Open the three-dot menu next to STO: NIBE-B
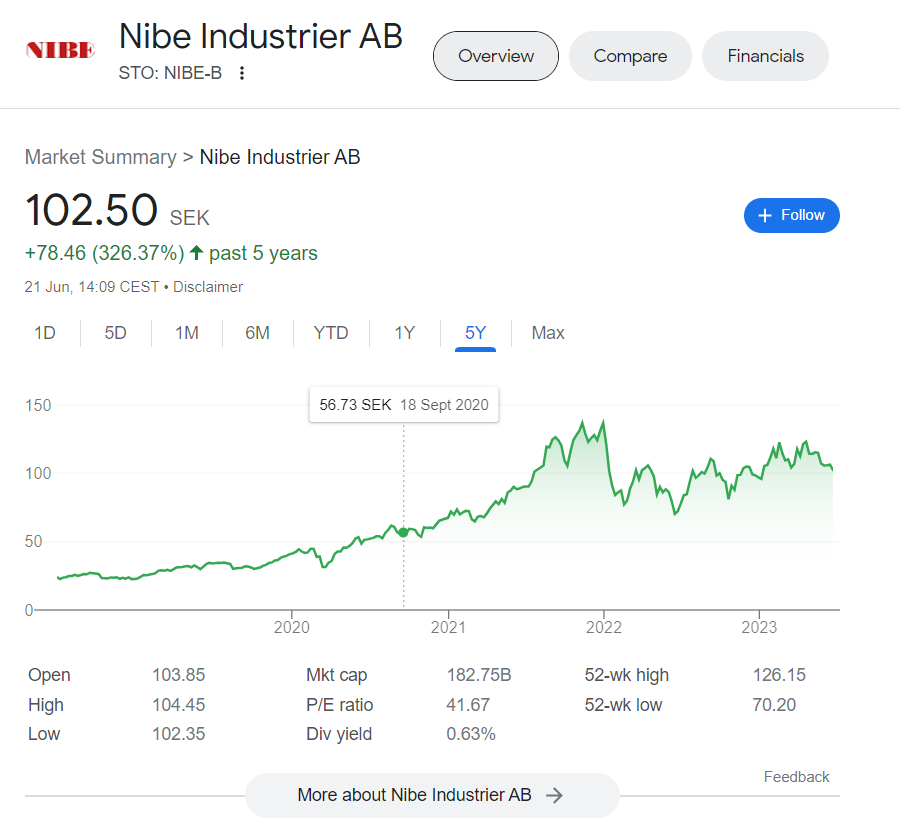The width and height of the screenshot is (900, 837). pos(242,73)
